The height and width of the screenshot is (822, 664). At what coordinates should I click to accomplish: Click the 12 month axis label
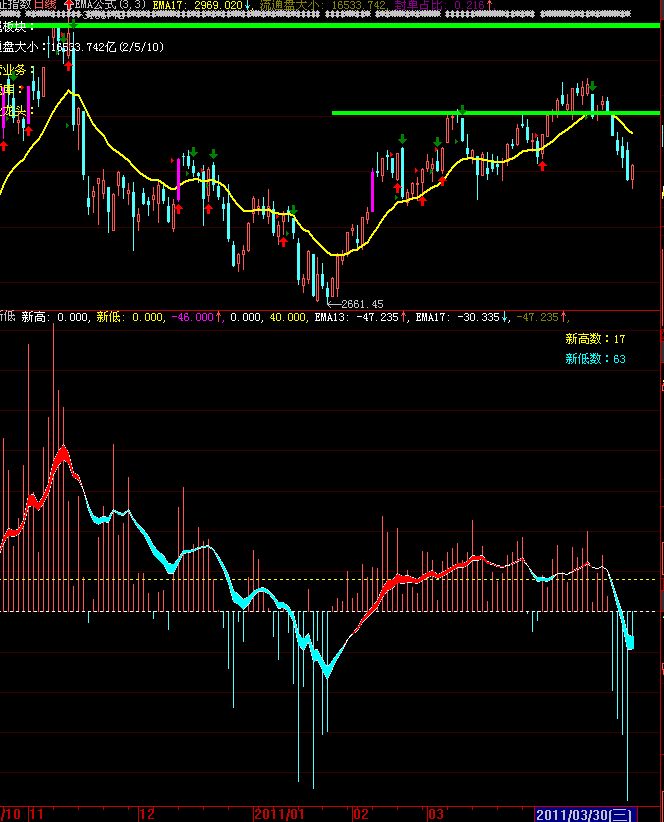pos(147,815)
